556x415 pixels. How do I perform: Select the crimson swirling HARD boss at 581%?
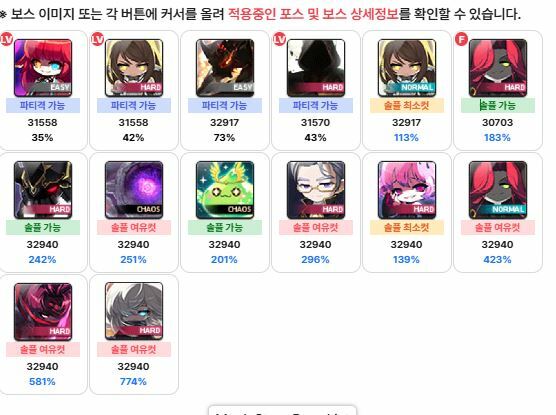click(43, 312)
